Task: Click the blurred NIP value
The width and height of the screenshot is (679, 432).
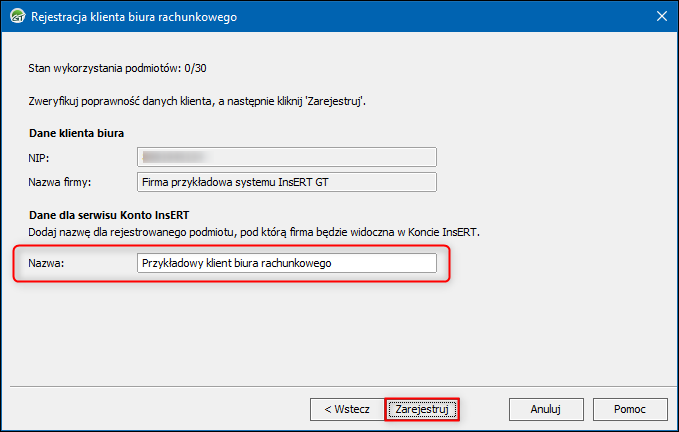Action: (174, 157)
